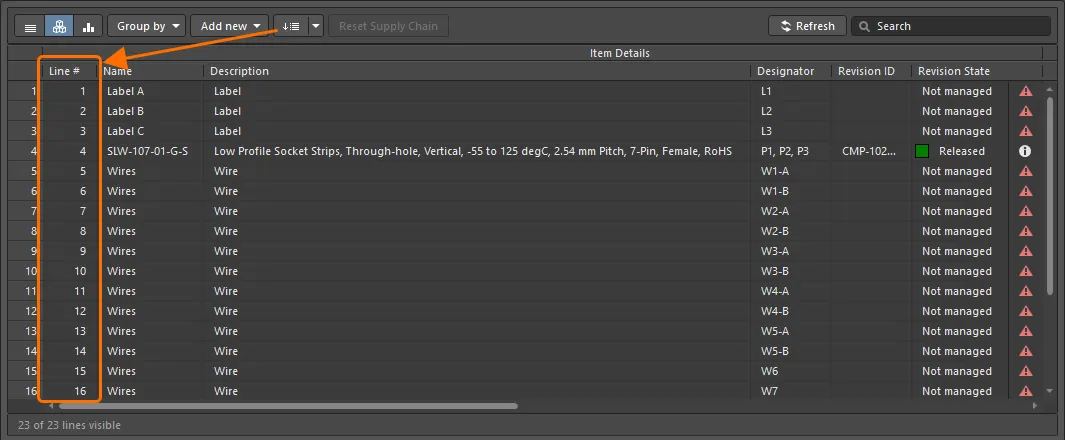Viewport: 1065px width, 440px height.
Task: Sort by the Description column header
Action: point(477,71)
